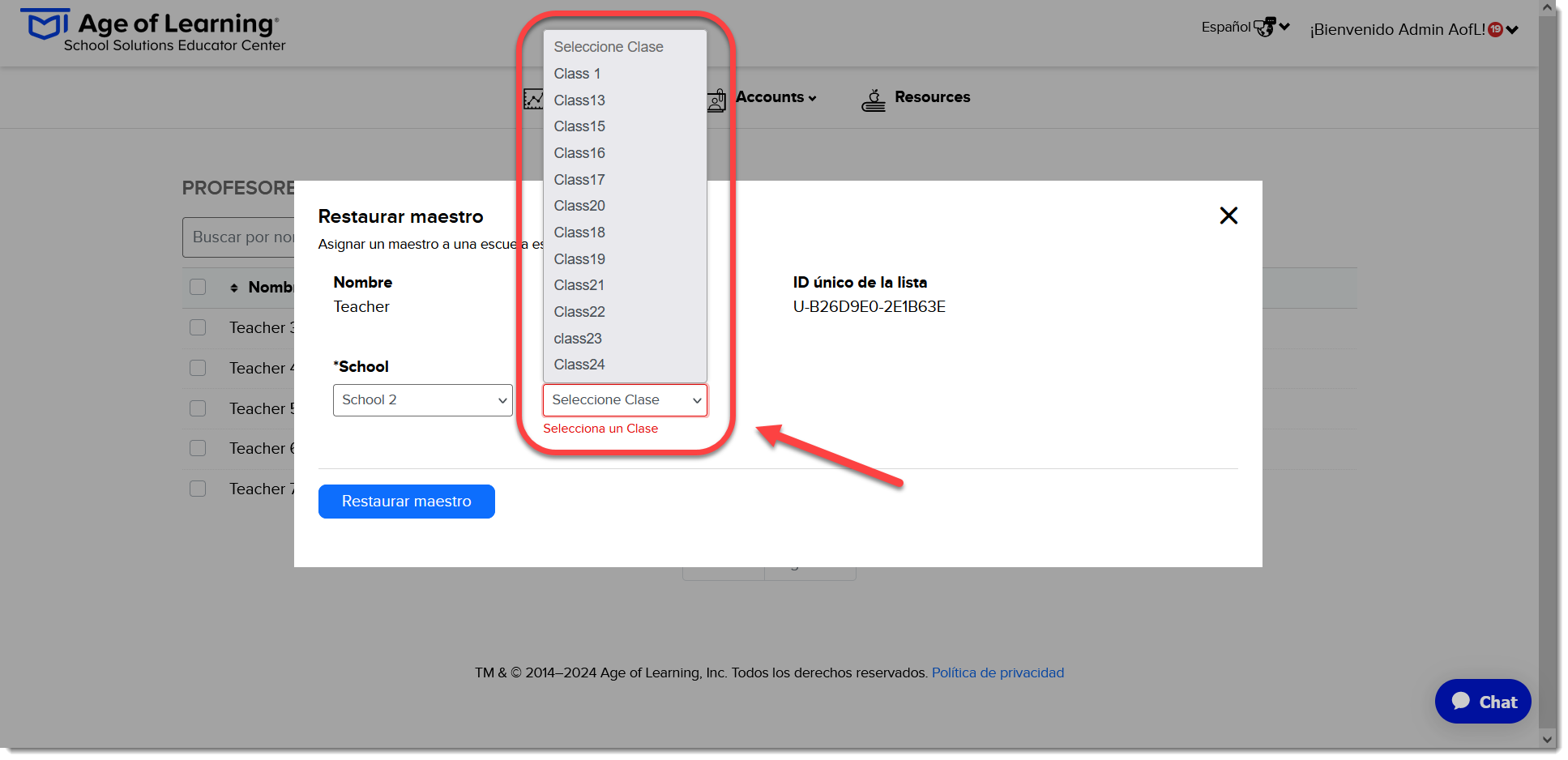Viewport: 1568px width, 760px height.
Task: Close the Restaurar maestro dialog
Action: (1228, 216)
